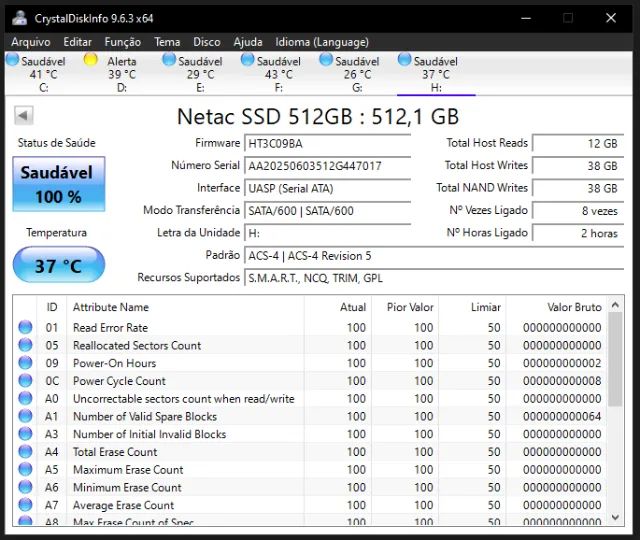Click the Letra da Unidade field
The width and height of the screenshot is (640, 540).
click(x=328, y=233)
